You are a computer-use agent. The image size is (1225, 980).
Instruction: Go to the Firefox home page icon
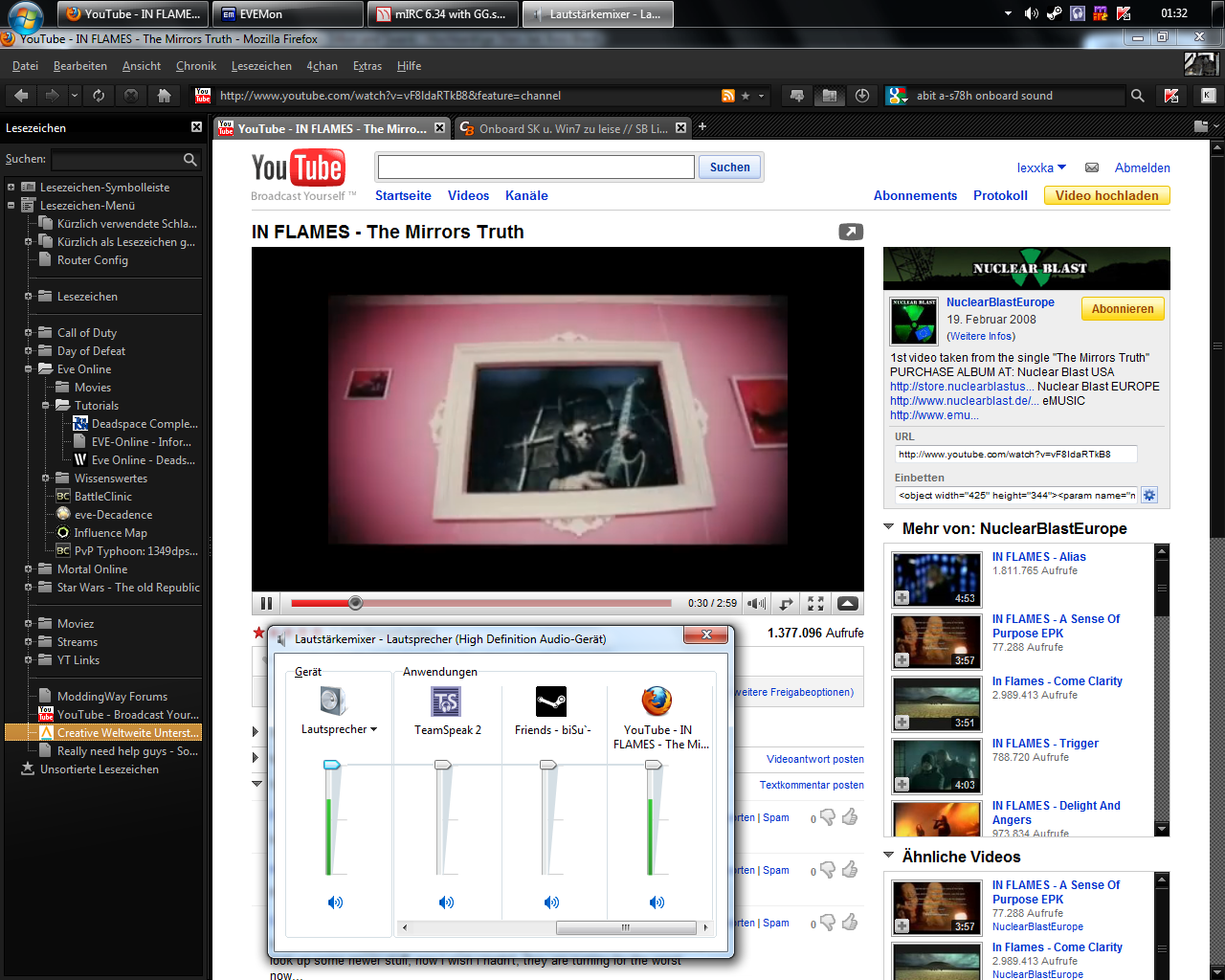(164, 95)
